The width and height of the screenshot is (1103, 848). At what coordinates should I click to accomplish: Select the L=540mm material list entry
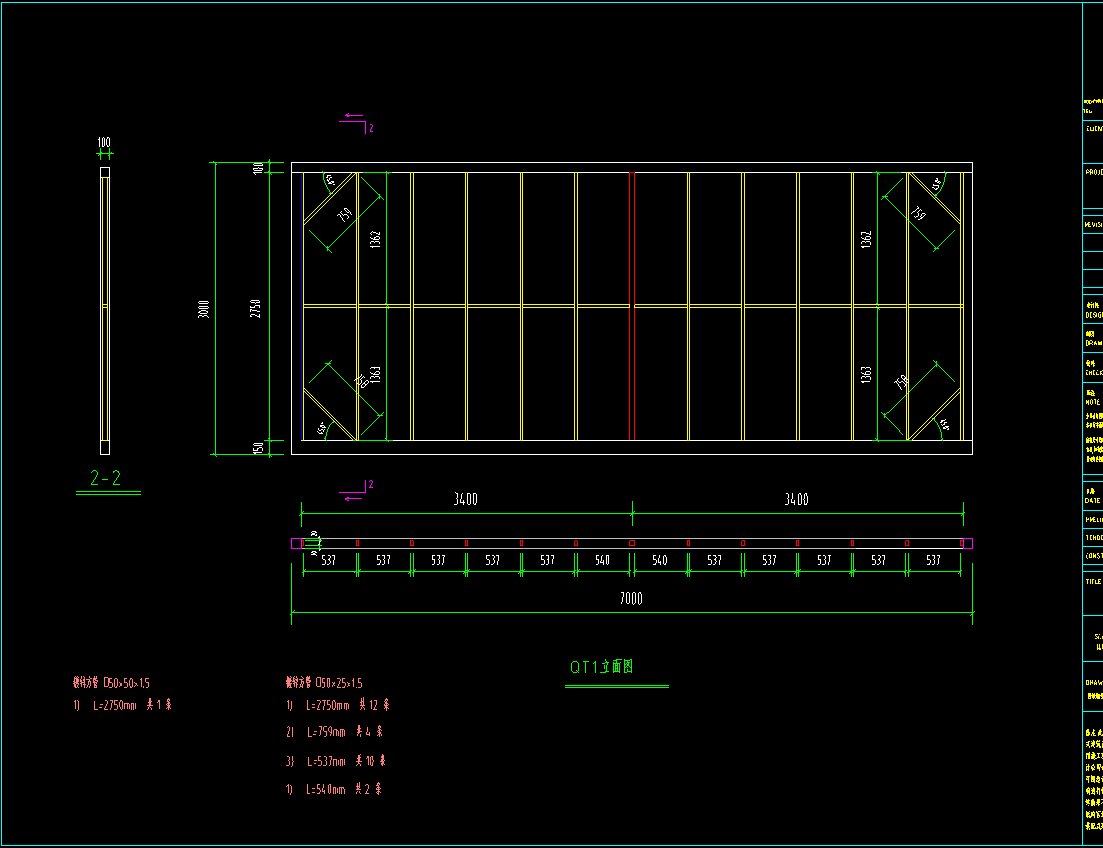(x=335, y=790)
